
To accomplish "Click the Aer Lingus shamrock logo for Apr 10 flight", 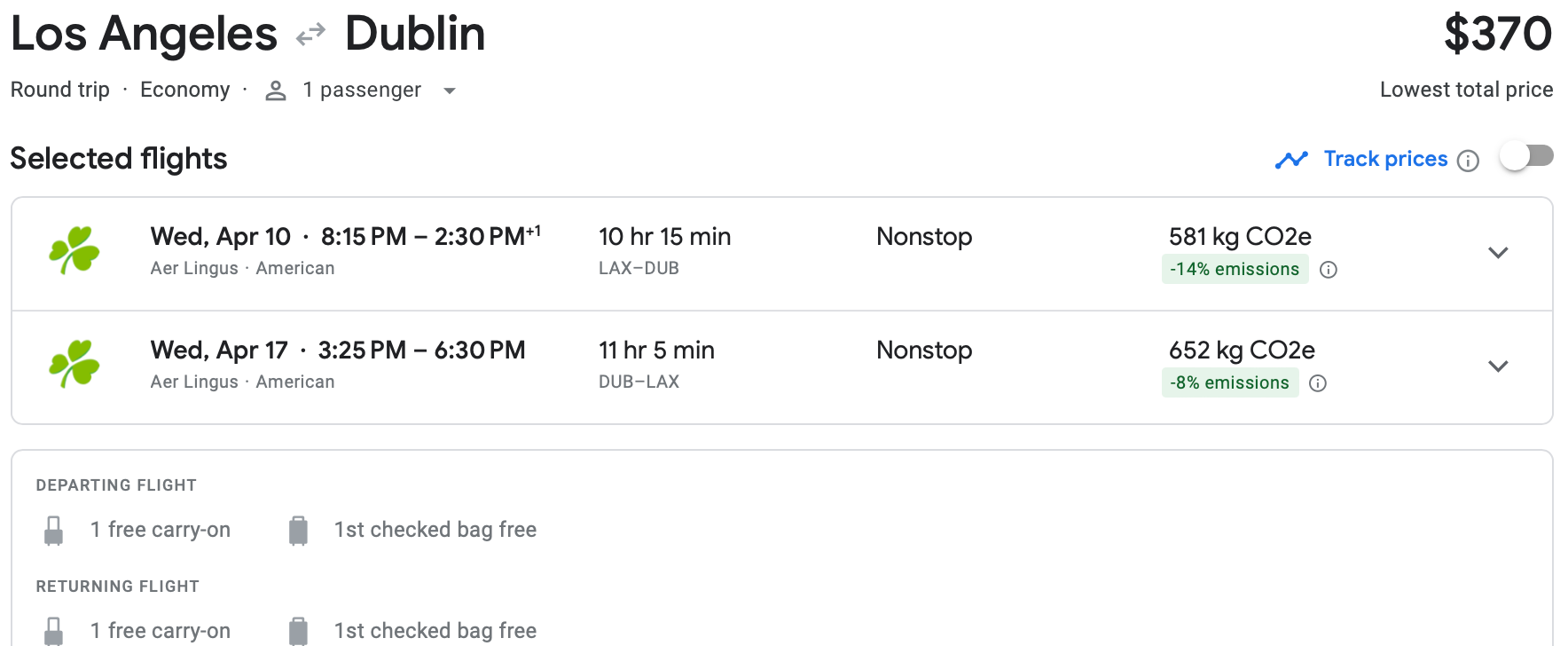I will (x=74, y=250).
